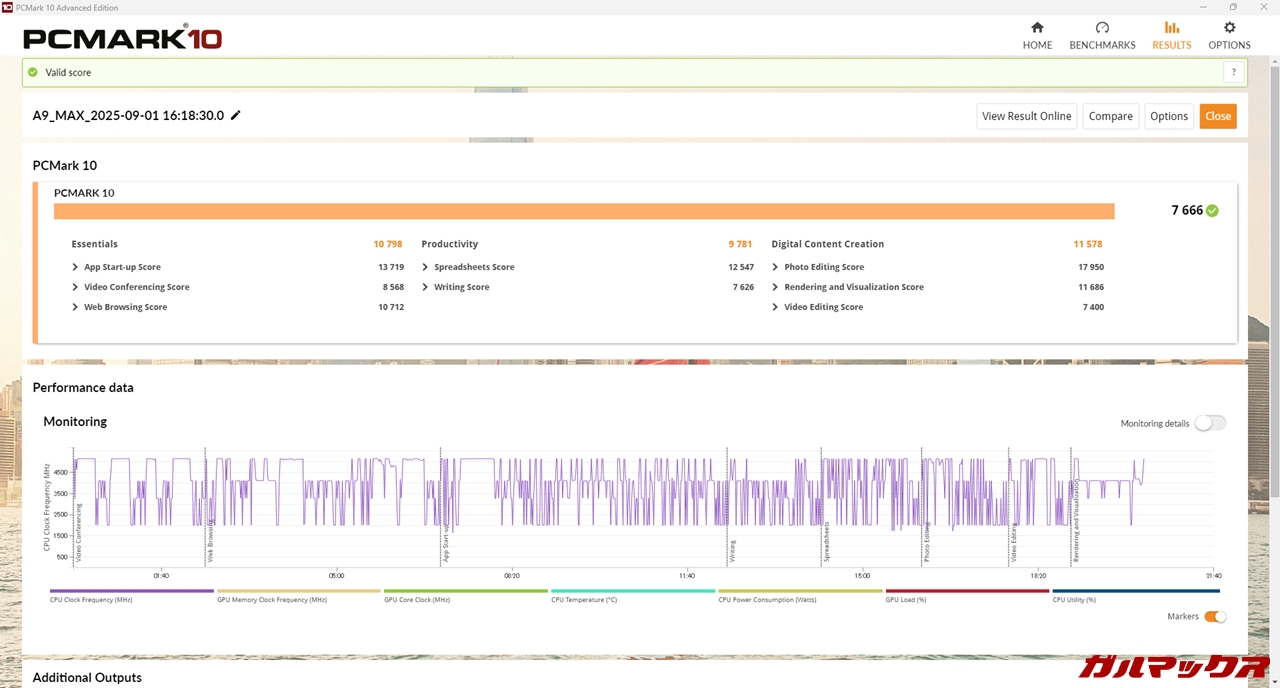Toggle the Markers switch off
Viewport: 1280px width, 688px height.
click(1215, 617)
